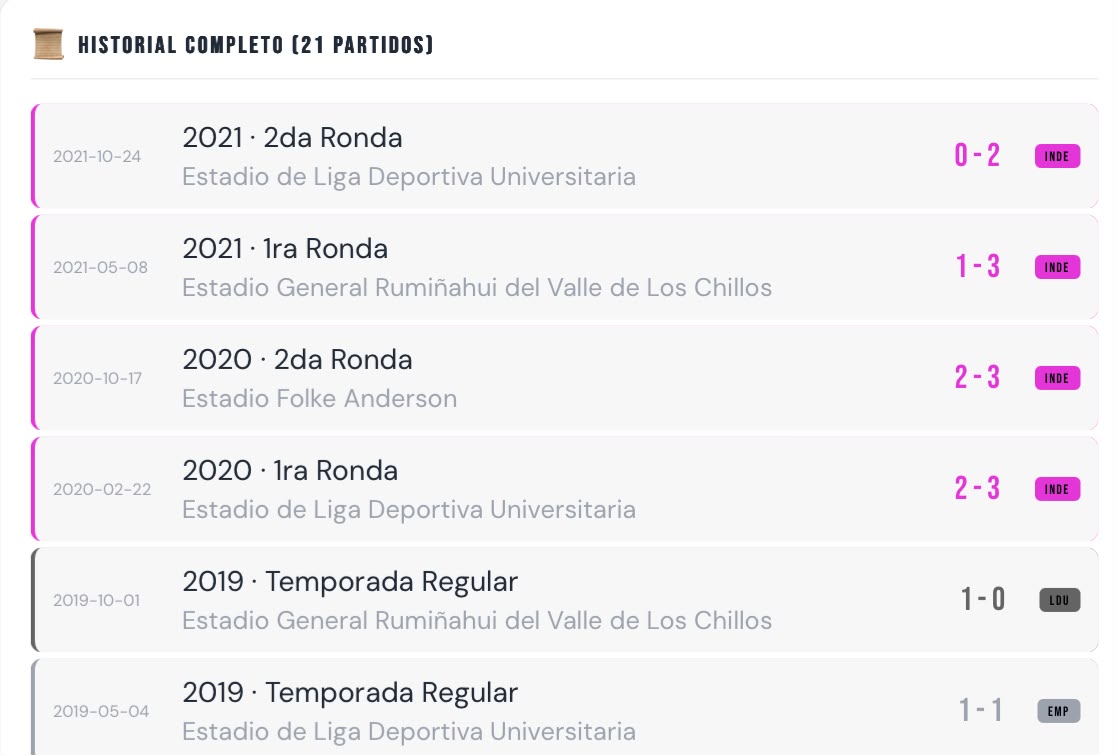Click the INDE badge for 2020-10-17 match
This screenshot has height=755, width=1117.
click(x=1057, y=378)
